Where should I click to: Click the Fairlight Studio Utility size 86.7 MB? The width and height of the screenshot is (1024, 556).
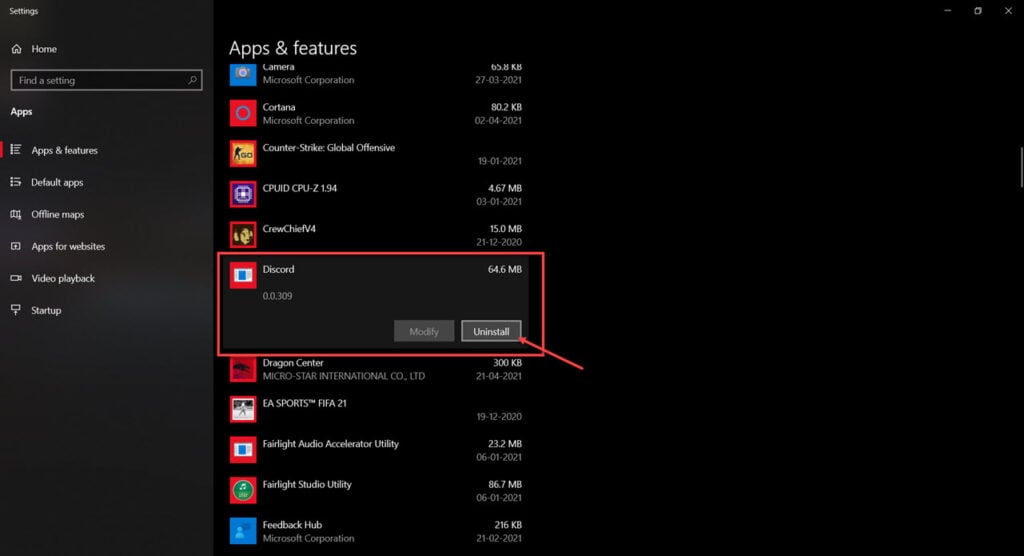[505, 483]
